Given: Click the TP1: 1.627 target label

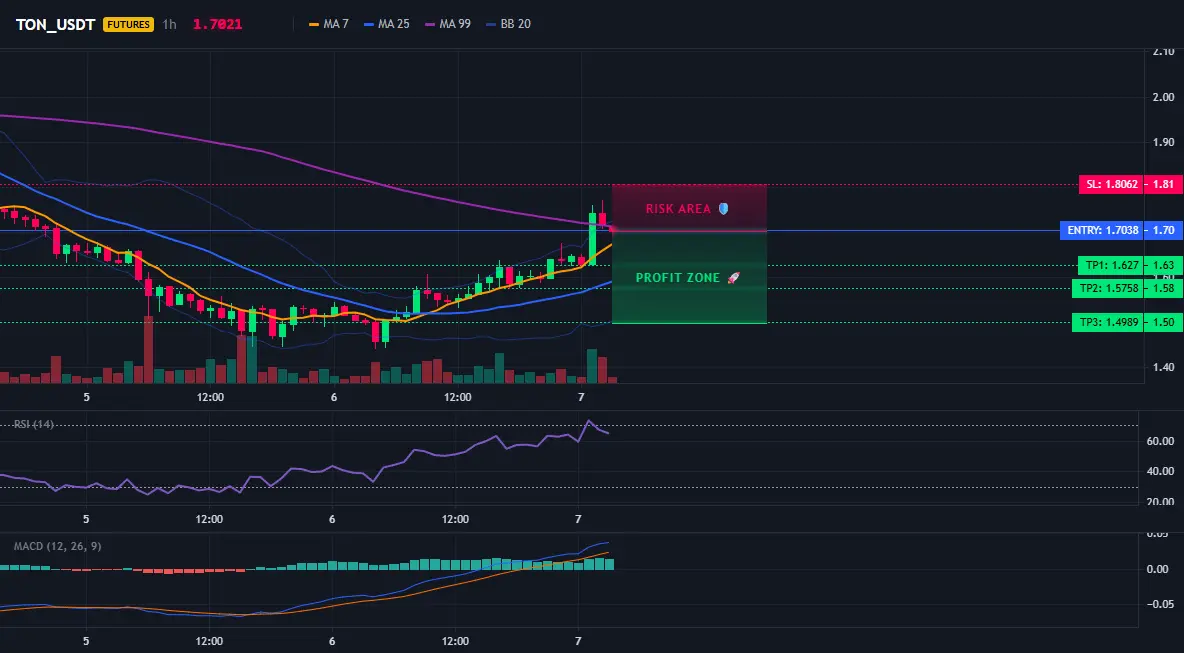Looking at the screenshot, I should click(x=1110, y=265).
